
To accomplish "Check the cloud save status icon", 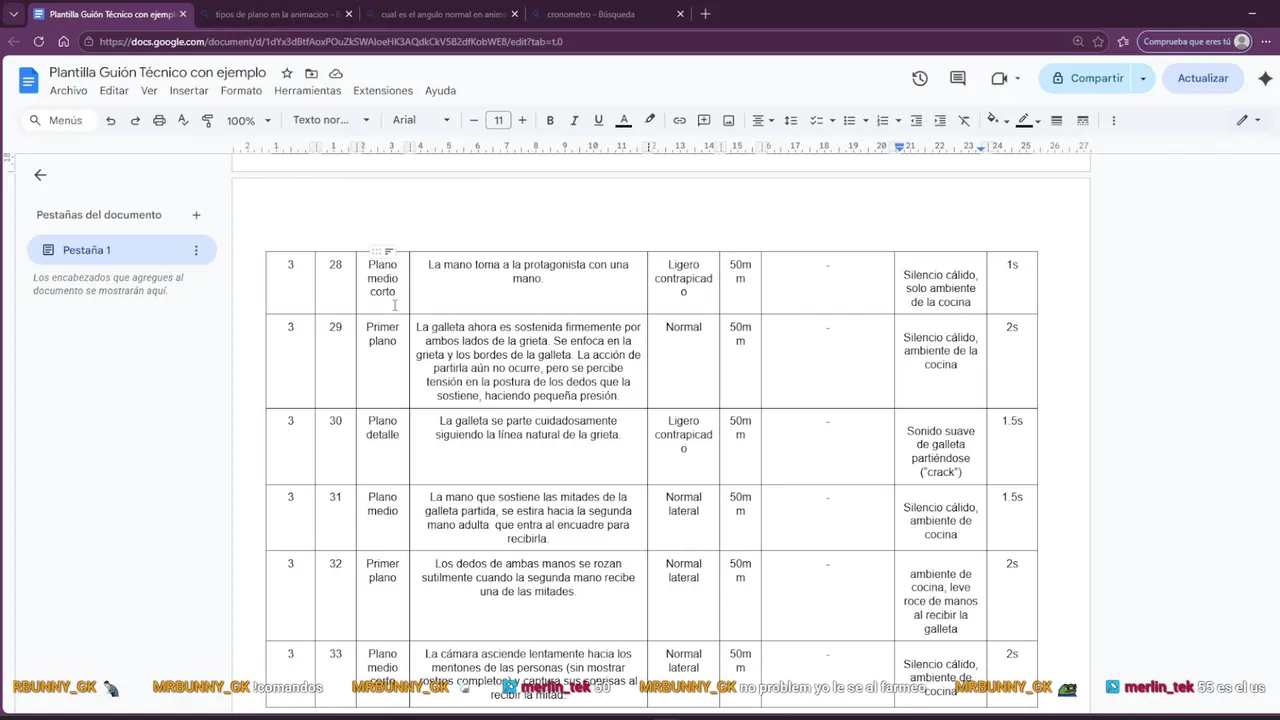I will (336, 73).
